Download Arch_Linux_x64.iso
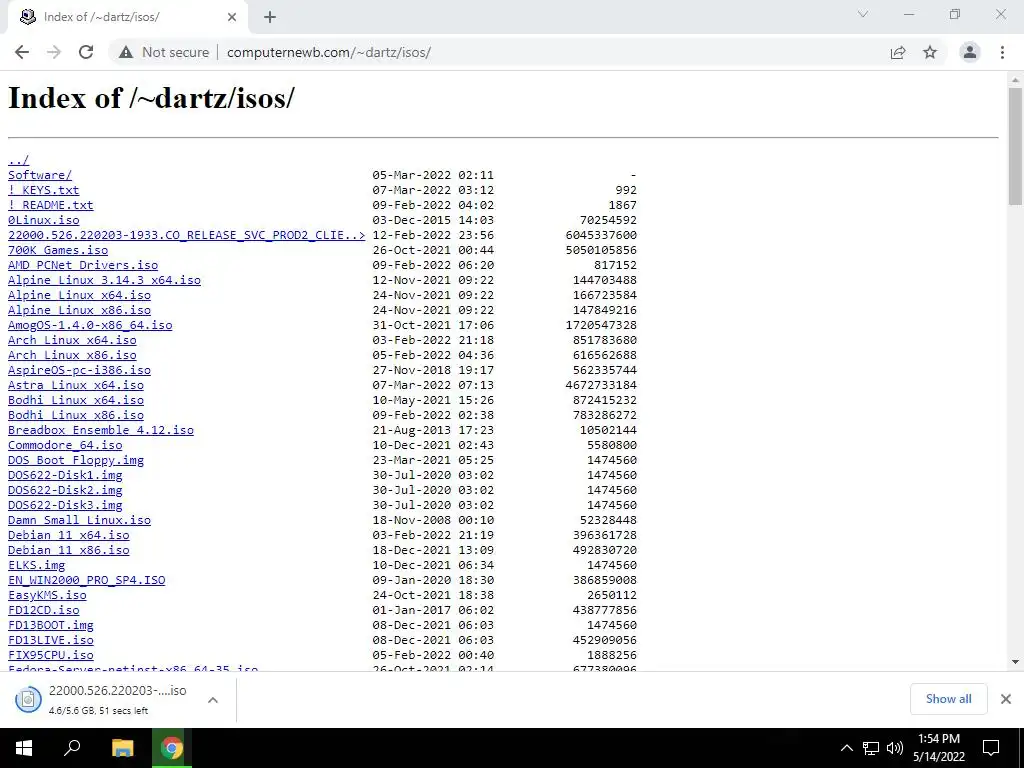The height and width of the screenshot is (768, 1024). [x=72, y=340]
